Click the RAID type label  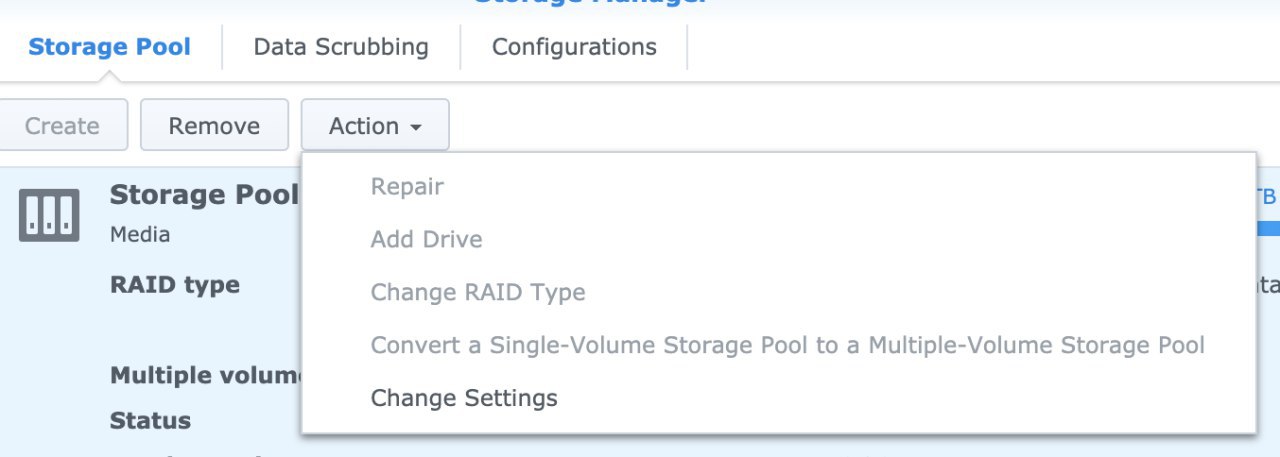click(x=175, y=285)
